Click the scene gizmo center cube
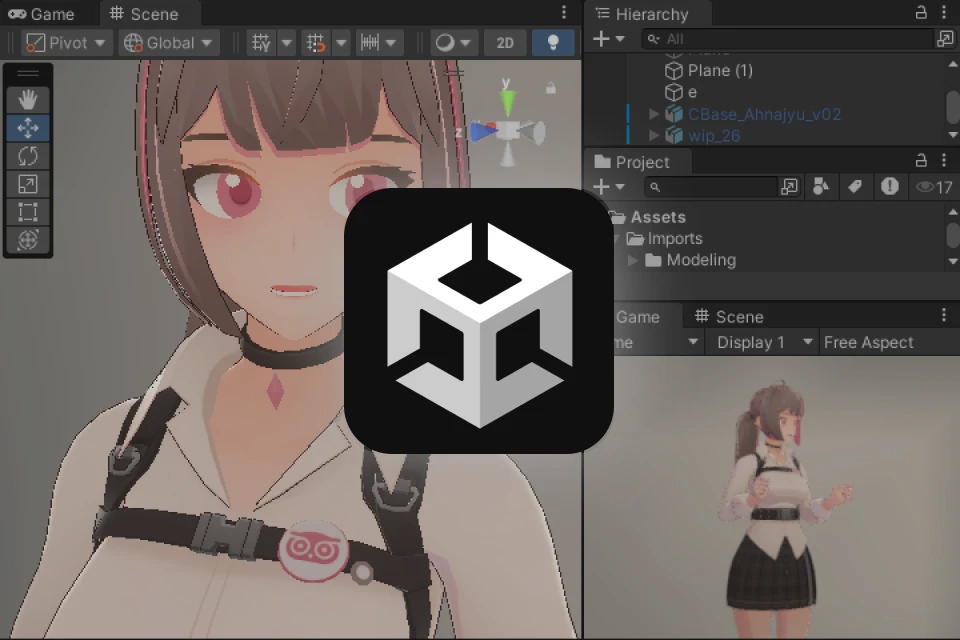960x640 pixels. [508, 130]
